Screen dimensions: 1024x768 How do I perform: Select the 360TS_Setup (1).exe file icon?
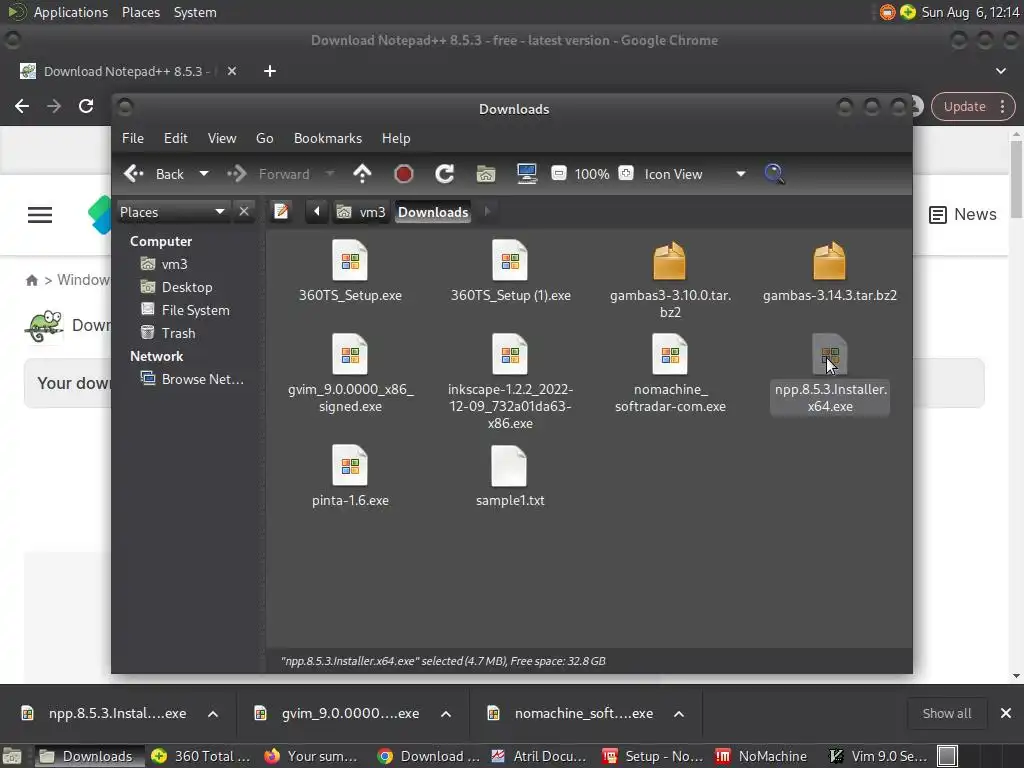pyautogui.click(x=510, y=261)
